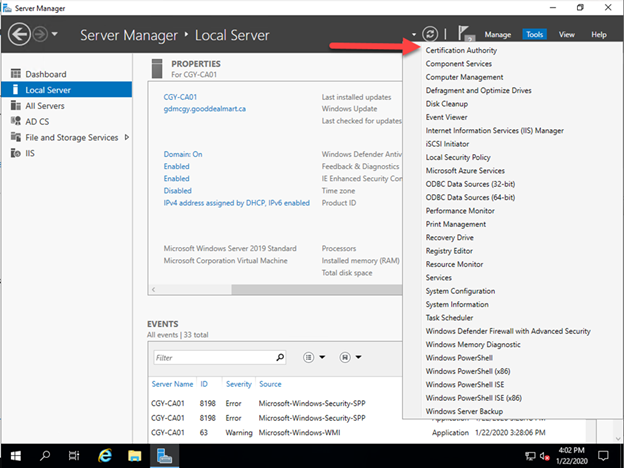Click IPv4 address assigned by DHCP link
The width and height of the screenshot is (624, 468).
[236, 203]
